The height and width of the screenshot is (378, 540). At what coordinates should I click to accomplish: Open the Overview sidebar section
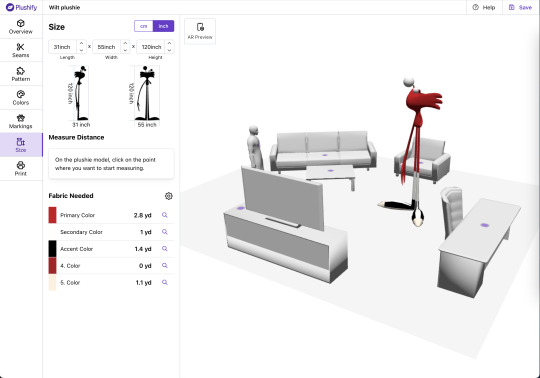pyautogui.click(x=21, y=27)
